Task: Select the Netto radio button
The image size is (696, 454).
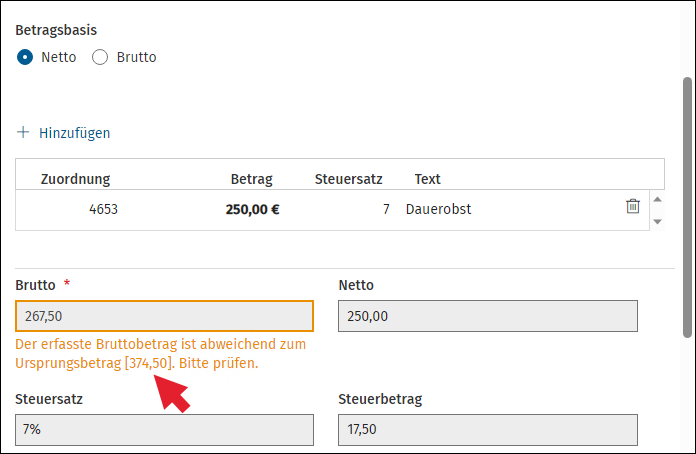Action: coord(25,57)
